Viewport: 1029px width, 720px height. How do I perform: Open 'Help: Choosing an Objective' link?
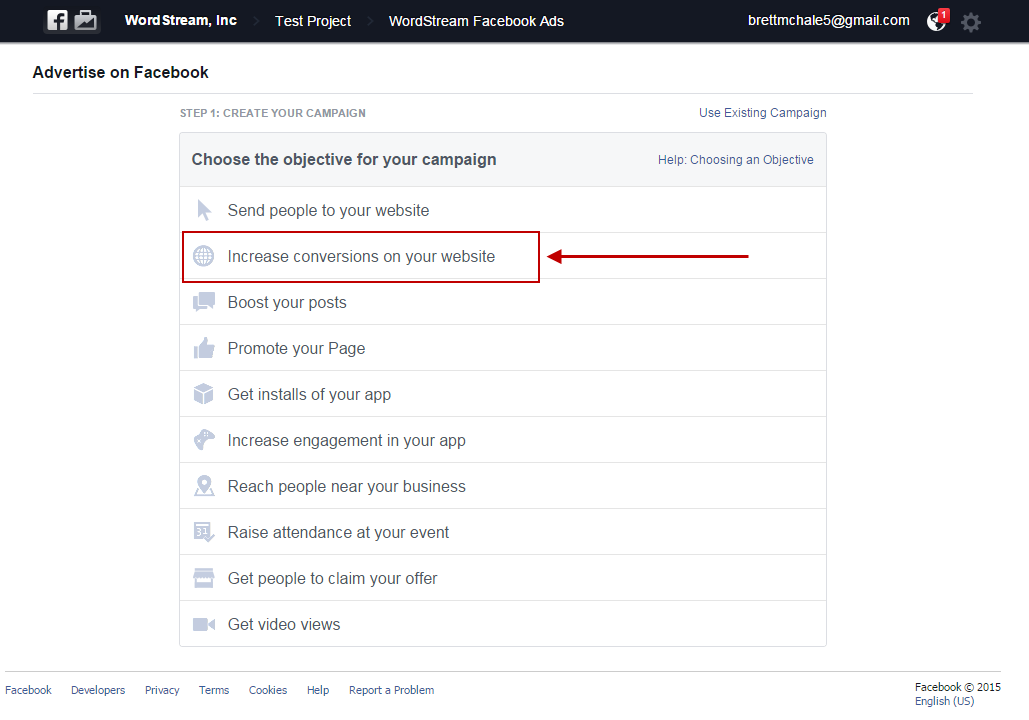(x=736, y=159)
